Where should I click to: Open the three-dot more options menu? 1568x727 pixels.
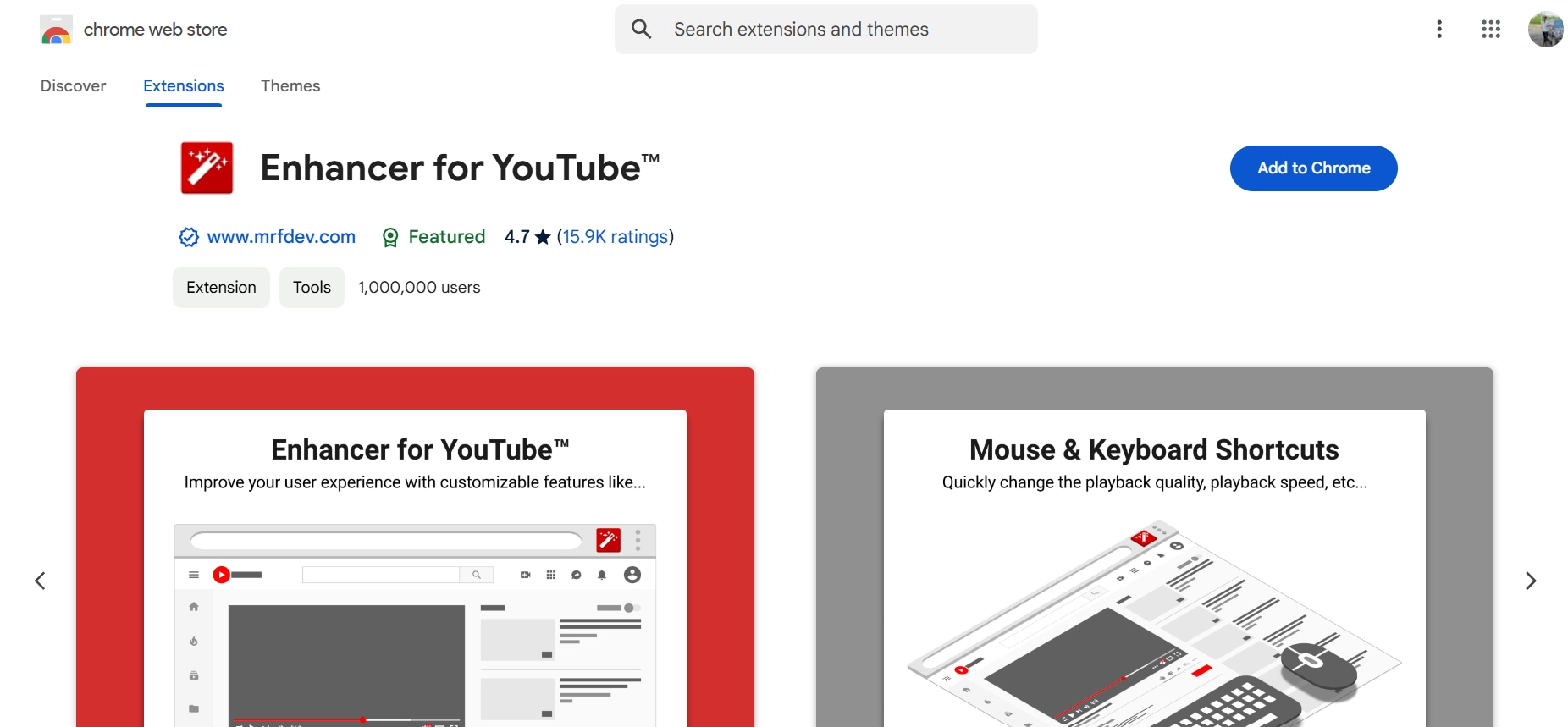click(x=1439, y=30)
